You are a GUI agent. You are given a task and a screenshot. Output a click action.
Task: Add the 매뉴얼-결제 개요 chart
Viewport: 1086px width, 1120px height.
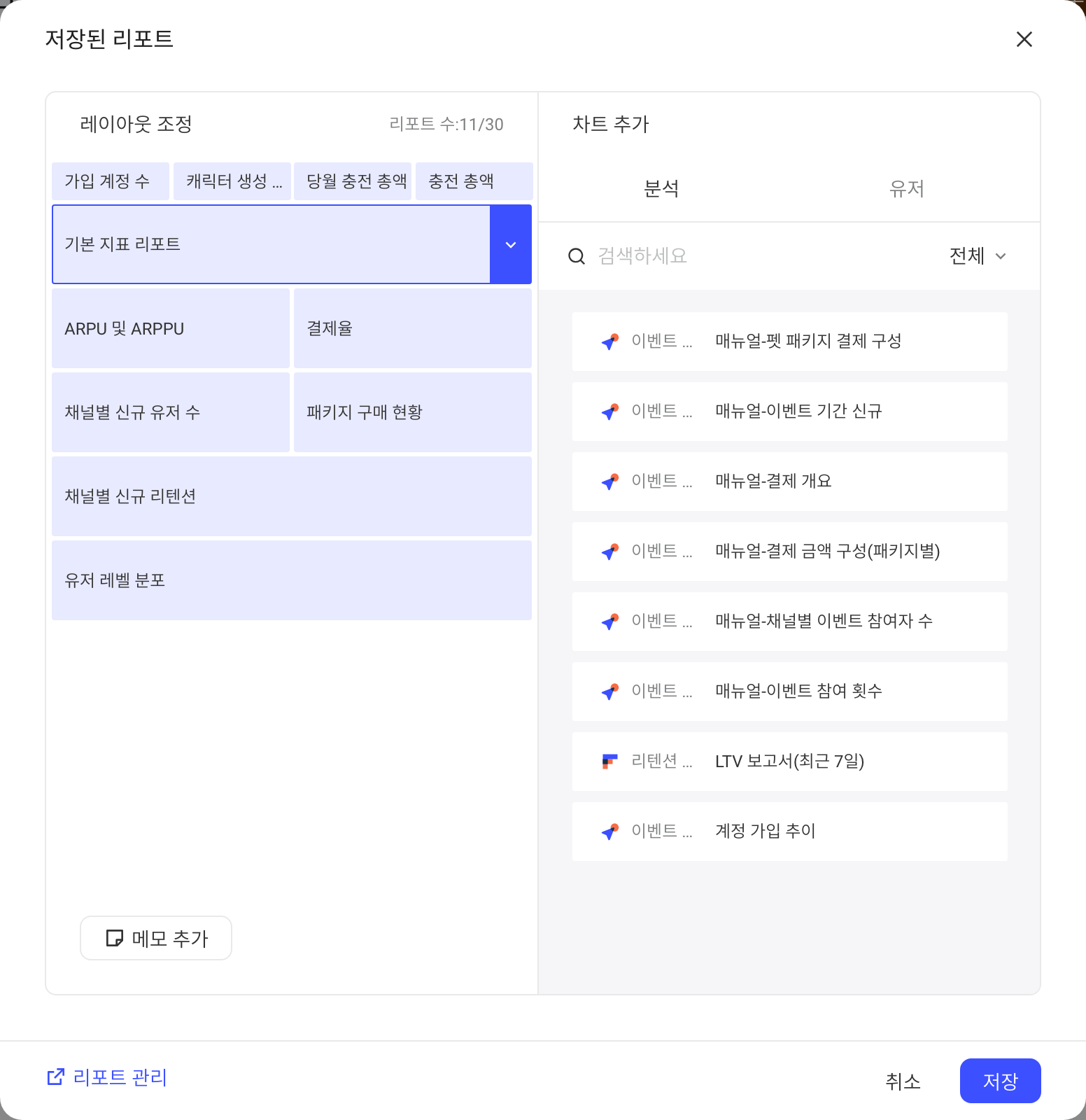coord(790,482)
